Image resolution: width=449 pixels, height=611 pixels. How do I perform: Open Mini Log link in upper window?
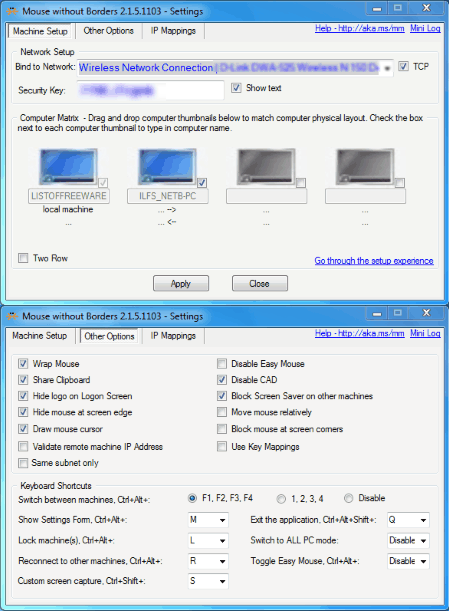(x=425, y=28)
